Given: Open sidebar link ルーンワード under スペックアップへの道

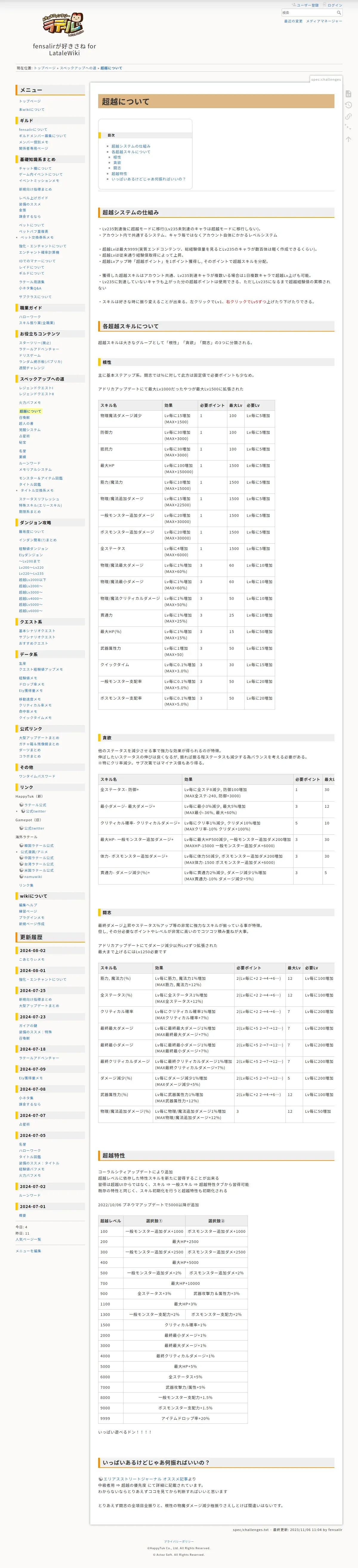Looking at the screenshot, I should [x=30, y=463].
